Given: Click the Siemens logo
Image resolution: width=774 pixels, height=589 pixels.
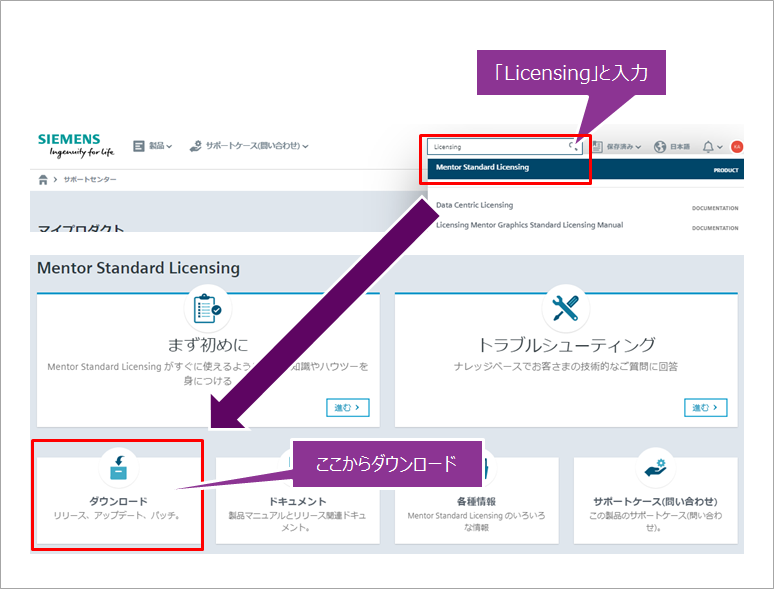Looking at the screenshot, I should 76,145.
